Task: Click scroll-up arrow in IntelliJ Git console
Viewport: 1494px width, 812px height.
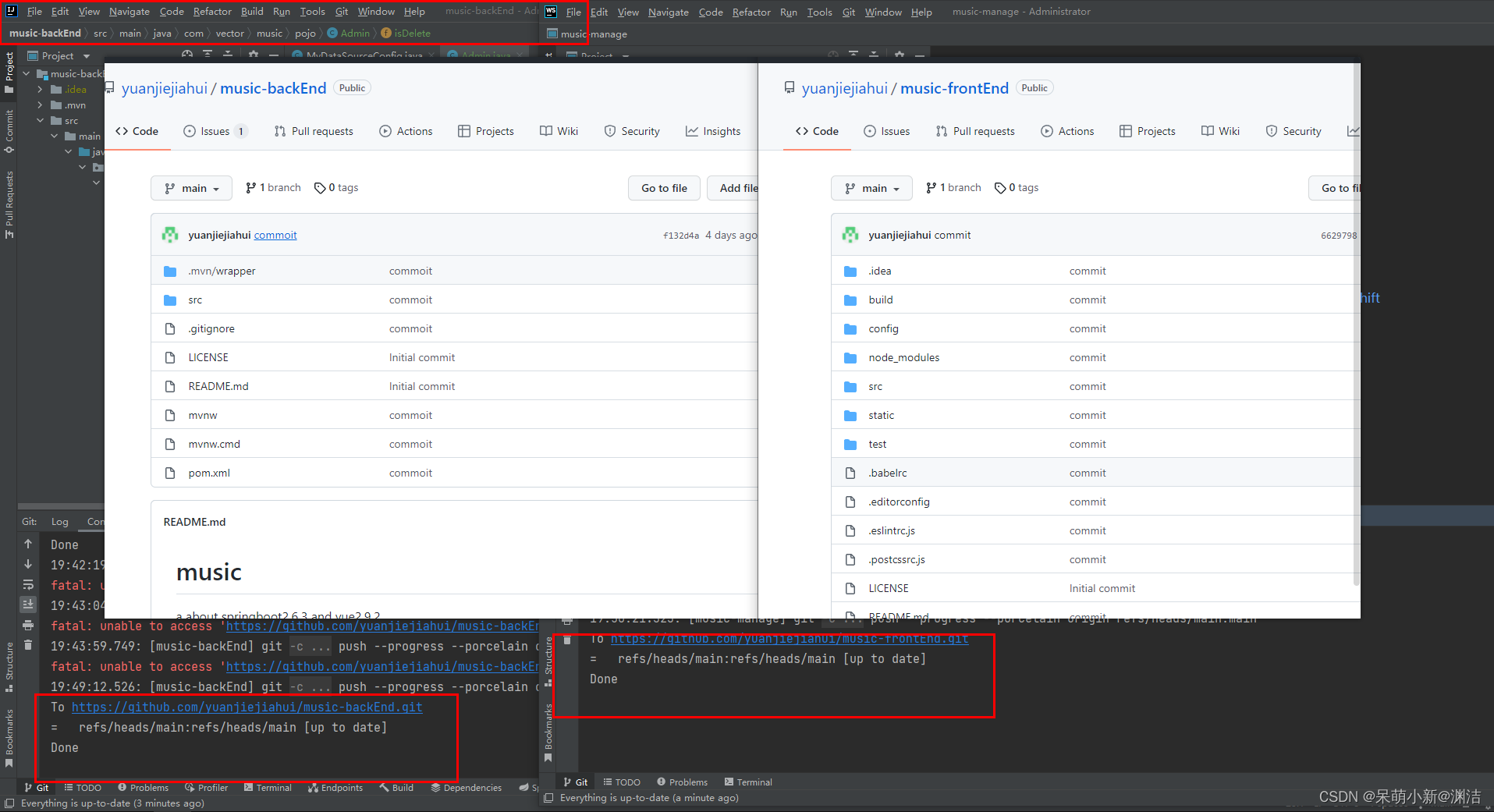Action: 28,544
